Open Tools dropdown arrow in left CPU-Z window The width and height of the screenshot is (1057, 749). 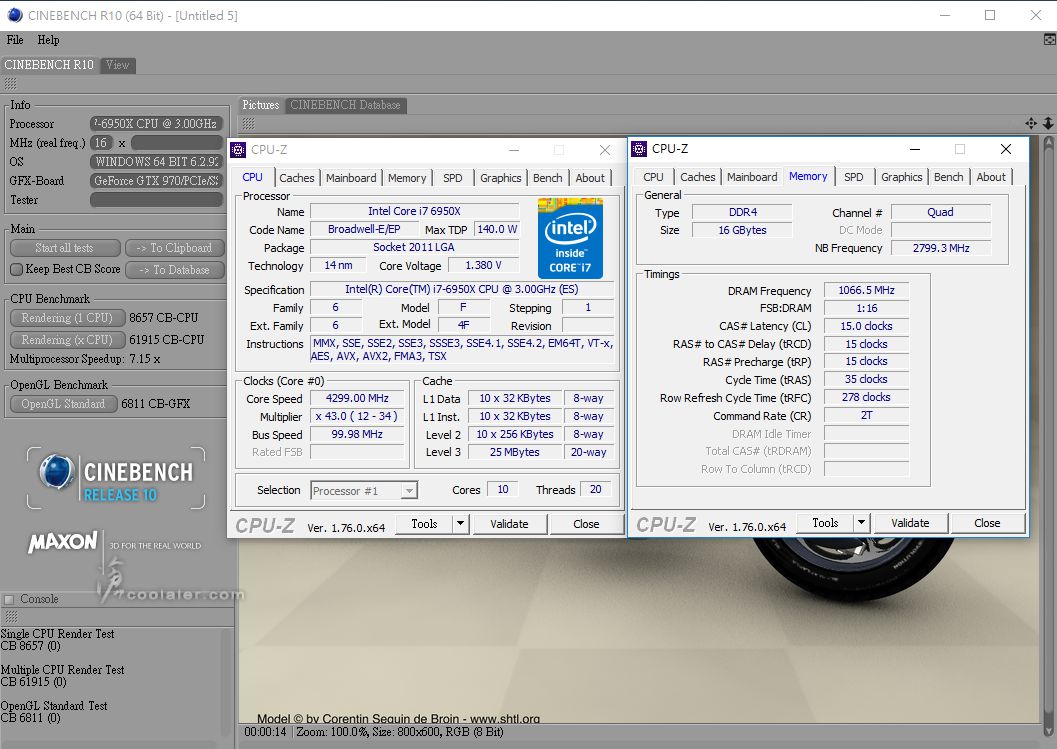tap(460, 524)
